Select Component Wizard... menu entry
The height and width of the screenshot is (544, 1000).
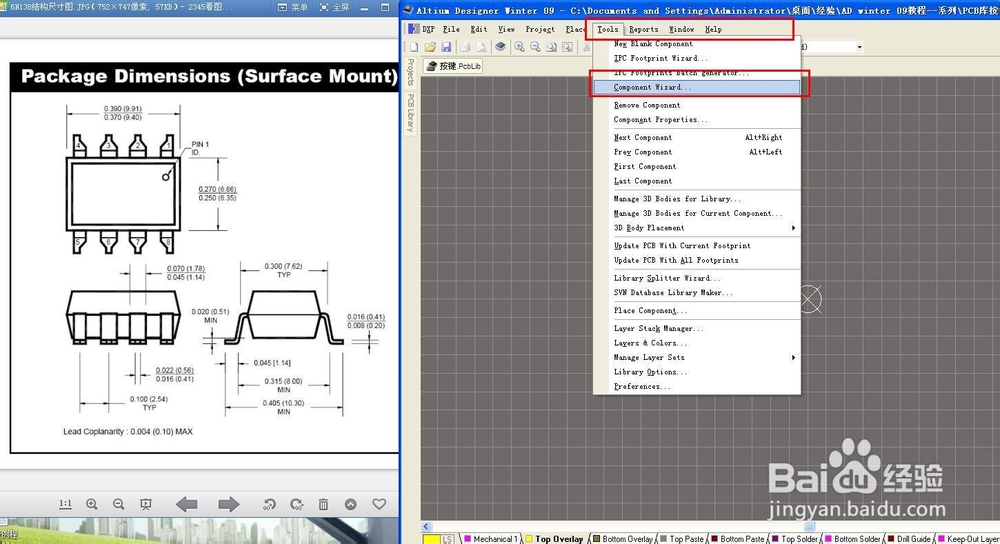tap(696, 87)
